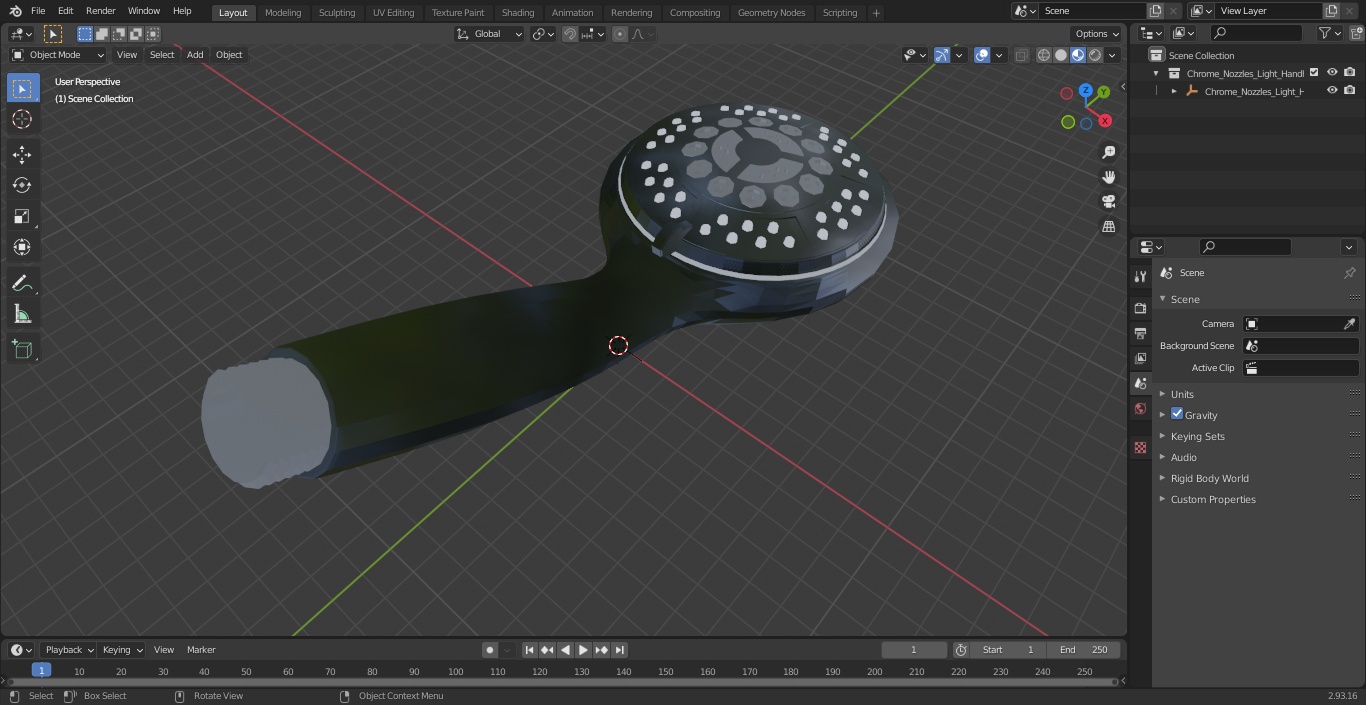Image resolution: width=1366 pixels, height=705 pixels.
Task: Toggle the Gravity checkbox
Action: pos(1177,414)
